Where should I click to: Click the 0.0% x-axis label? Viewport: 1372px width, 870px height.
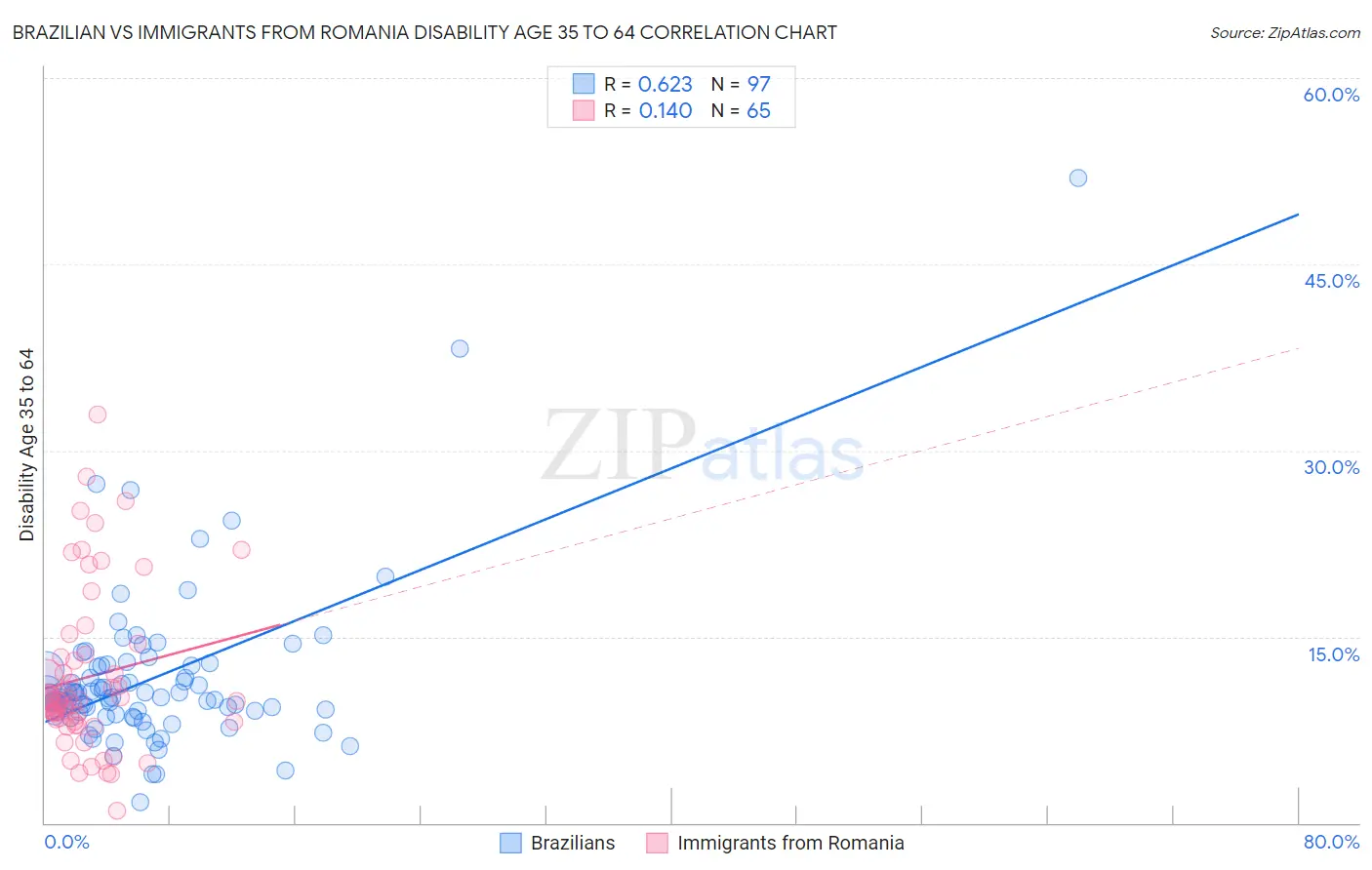coord(66,842)
